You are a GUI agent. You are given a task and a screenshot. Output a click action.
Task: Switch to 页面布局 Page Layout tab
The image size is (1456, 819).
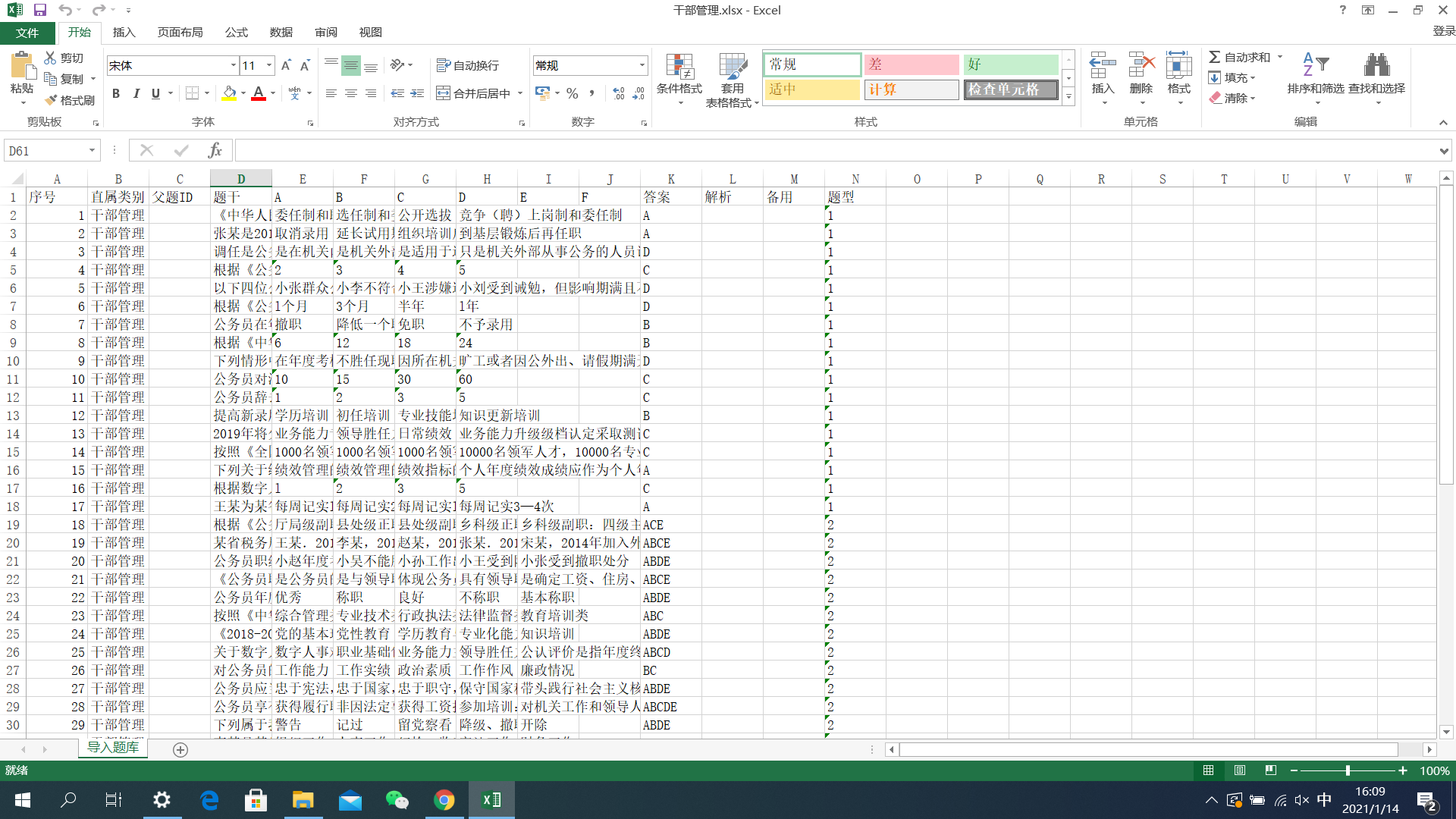click(x=180, y=33)
